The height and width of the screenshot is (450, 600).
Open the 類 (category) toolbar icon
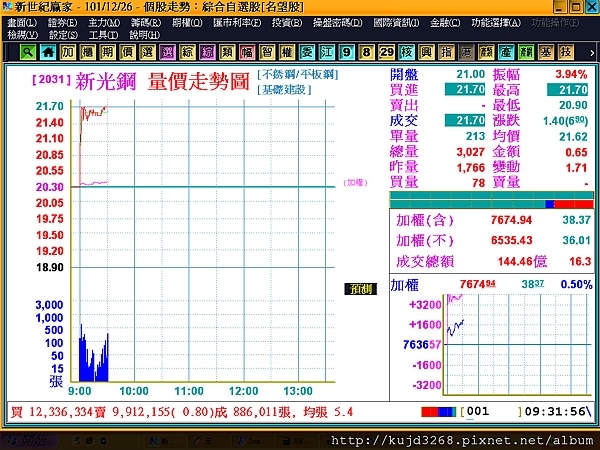[227, 52]
